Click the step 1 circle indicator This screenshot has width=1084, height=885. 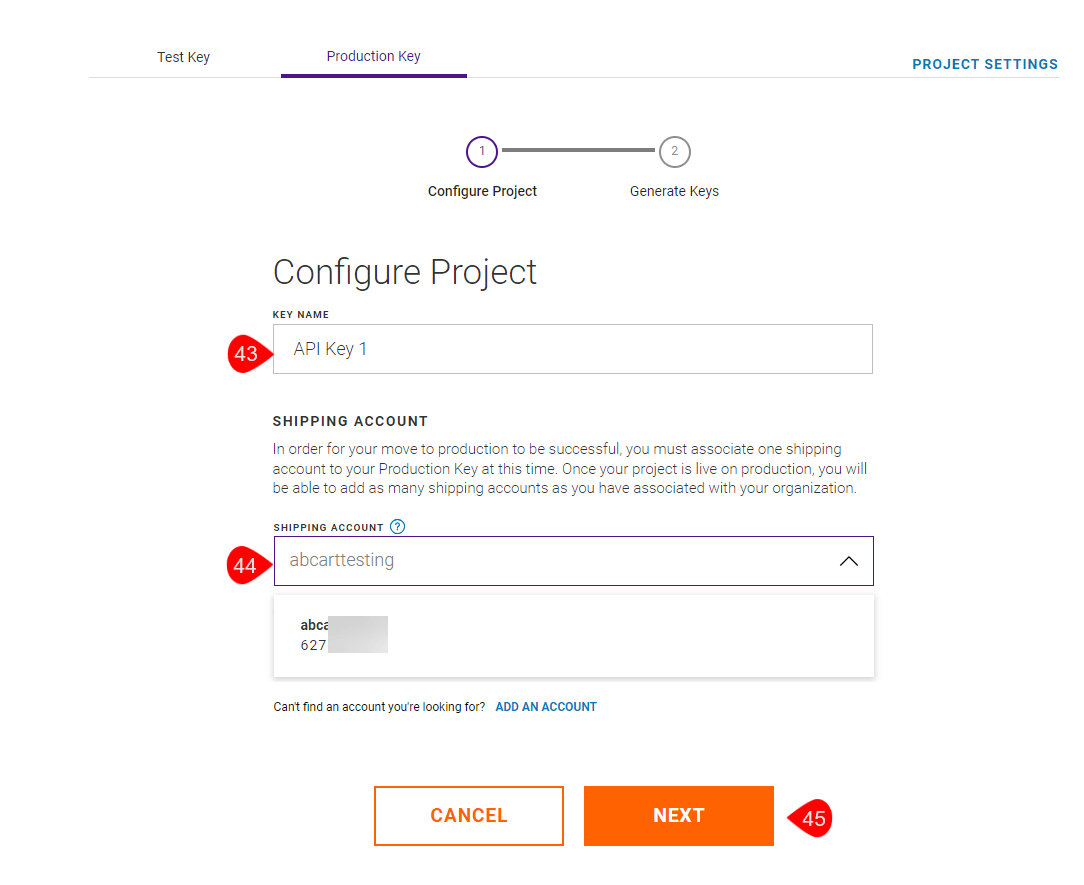[482, 151]
